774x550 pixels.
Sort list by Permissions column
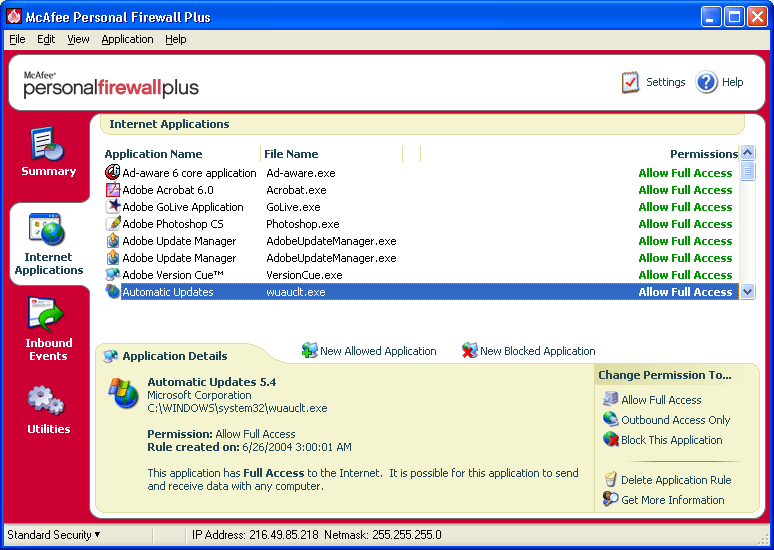pos(704,154)
